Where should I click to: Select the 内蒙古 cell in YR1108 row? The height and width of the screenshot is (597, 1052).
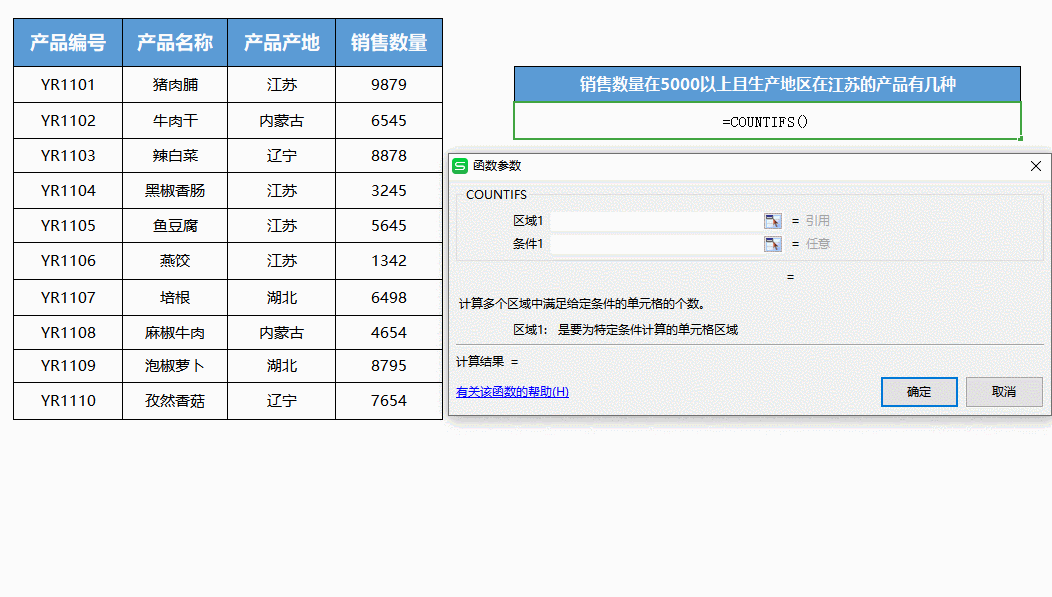click(x=282, y=333)
